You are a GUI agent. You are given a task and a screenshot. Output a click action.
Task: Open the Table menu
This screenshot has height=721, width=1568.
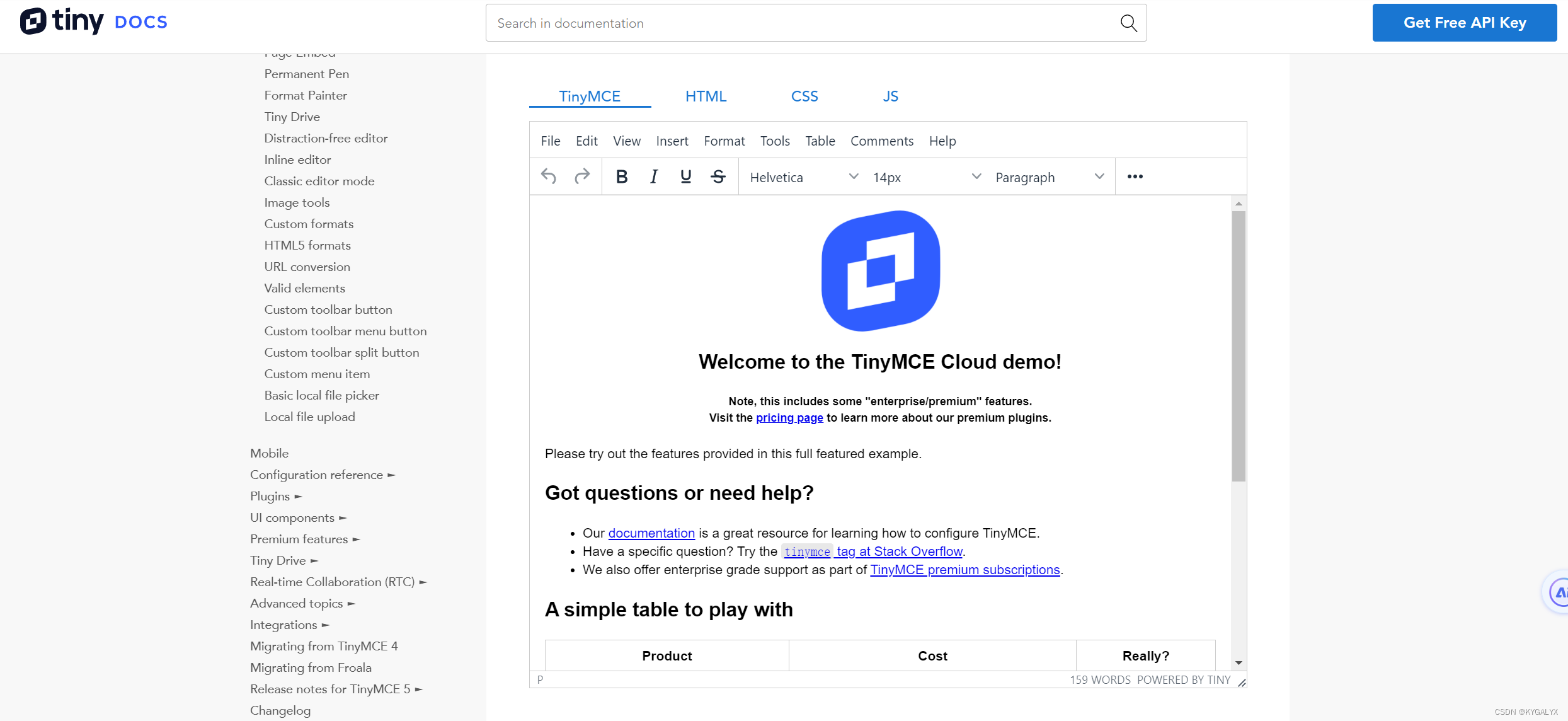click(x=820, y=141)
